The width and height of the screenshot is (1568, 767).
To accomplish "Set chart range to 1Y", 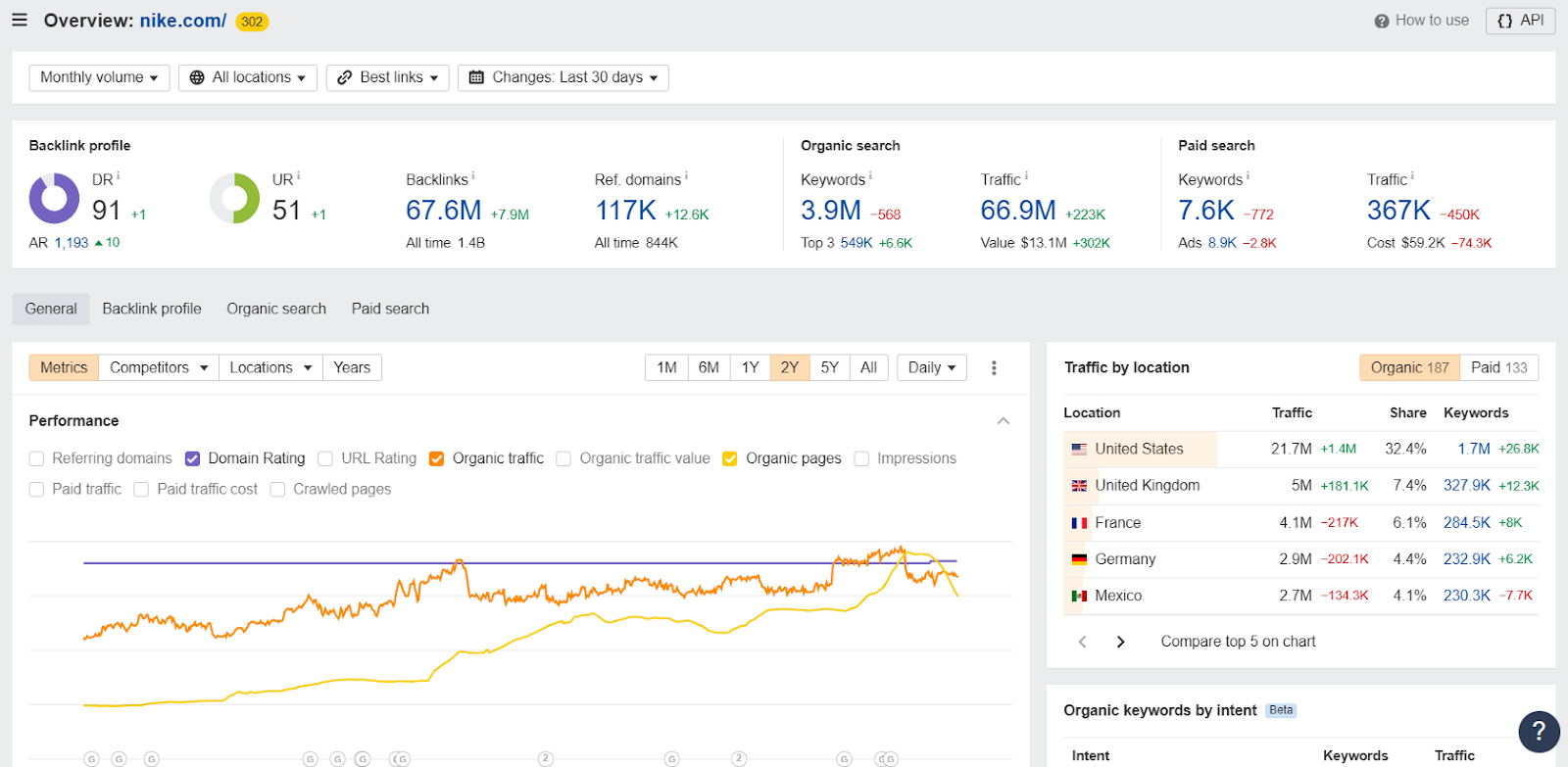I will [x=751, y=367].
